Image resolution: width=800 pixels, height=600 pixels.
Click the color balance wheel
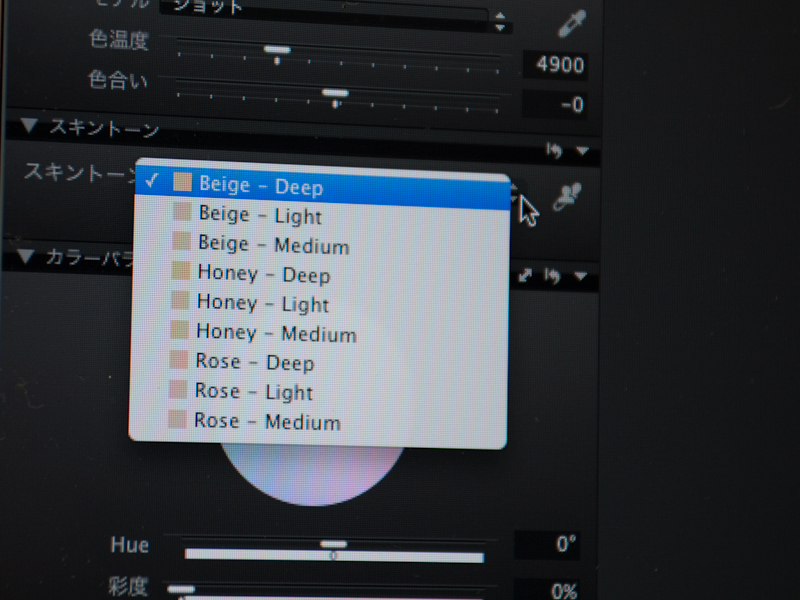tap(312, 474)
